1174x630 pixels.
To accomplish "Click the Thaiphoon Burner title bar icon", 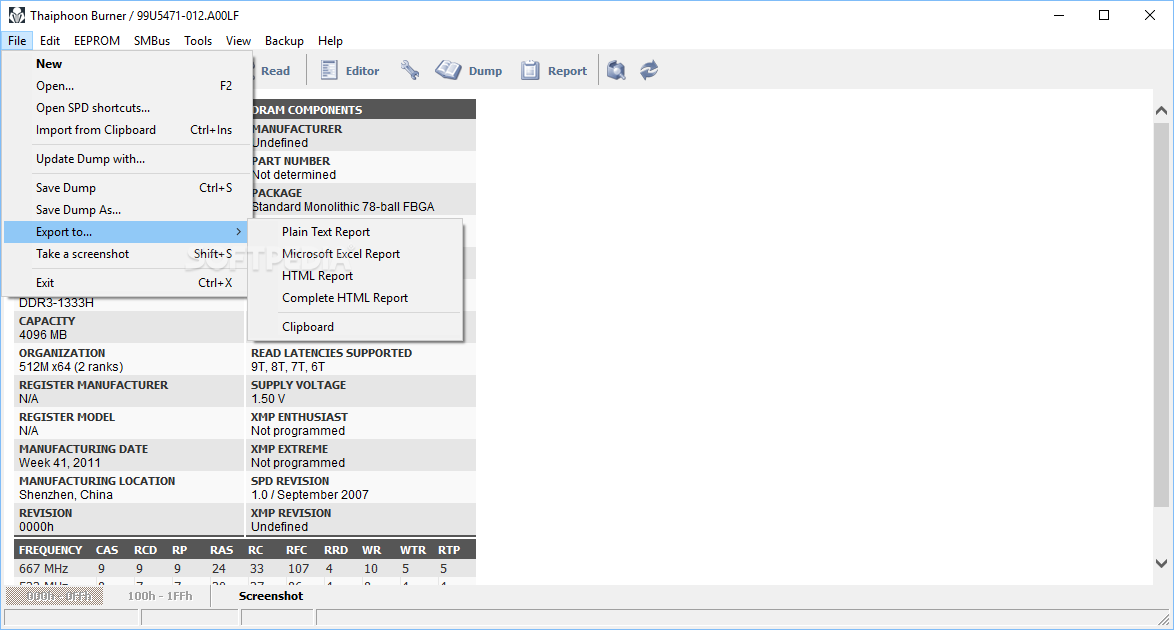I will click(16, 15).
